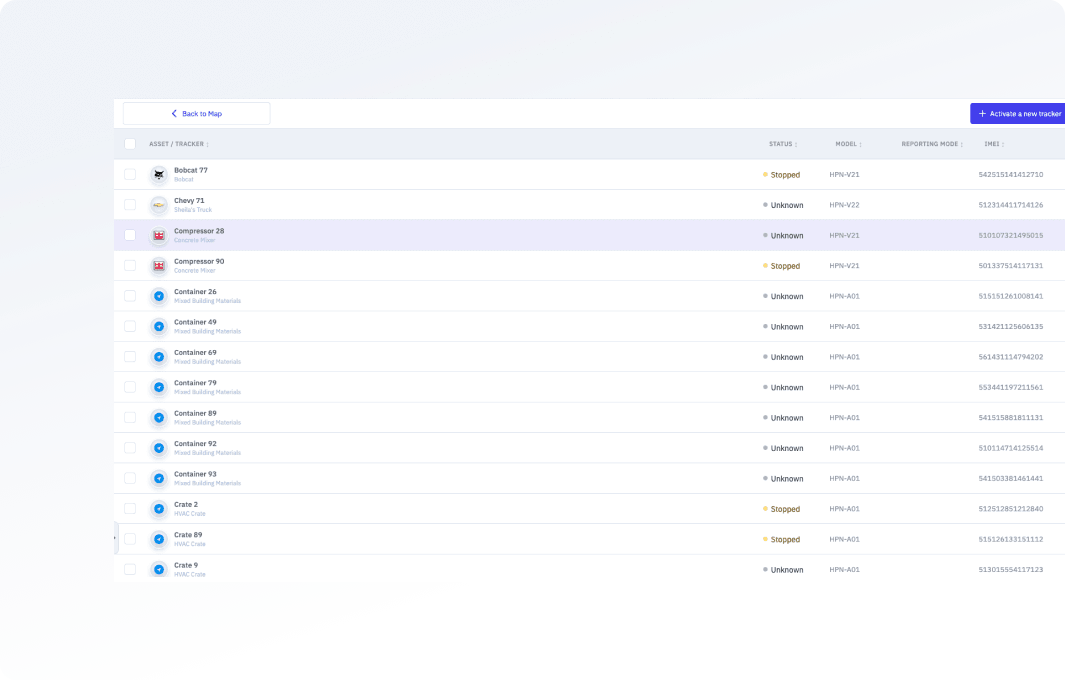Click the Compressor 28 asset icon
1065x680 pixels.
click(x=159, y=236)
